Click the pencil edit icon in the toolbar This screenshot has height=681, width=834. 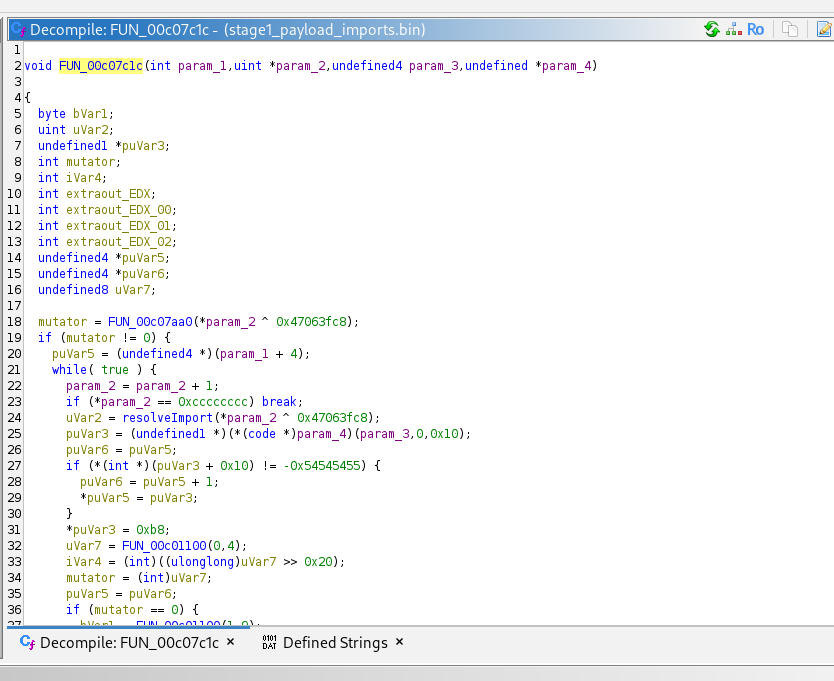[x=824, y=29]
